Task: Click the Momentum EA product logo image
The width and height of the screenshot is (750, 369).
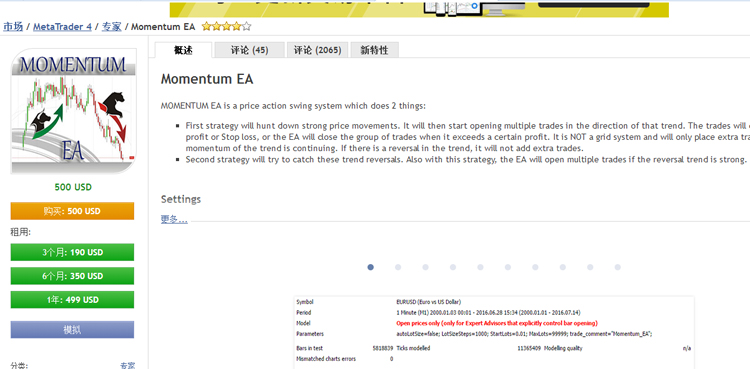Action: 73,111
